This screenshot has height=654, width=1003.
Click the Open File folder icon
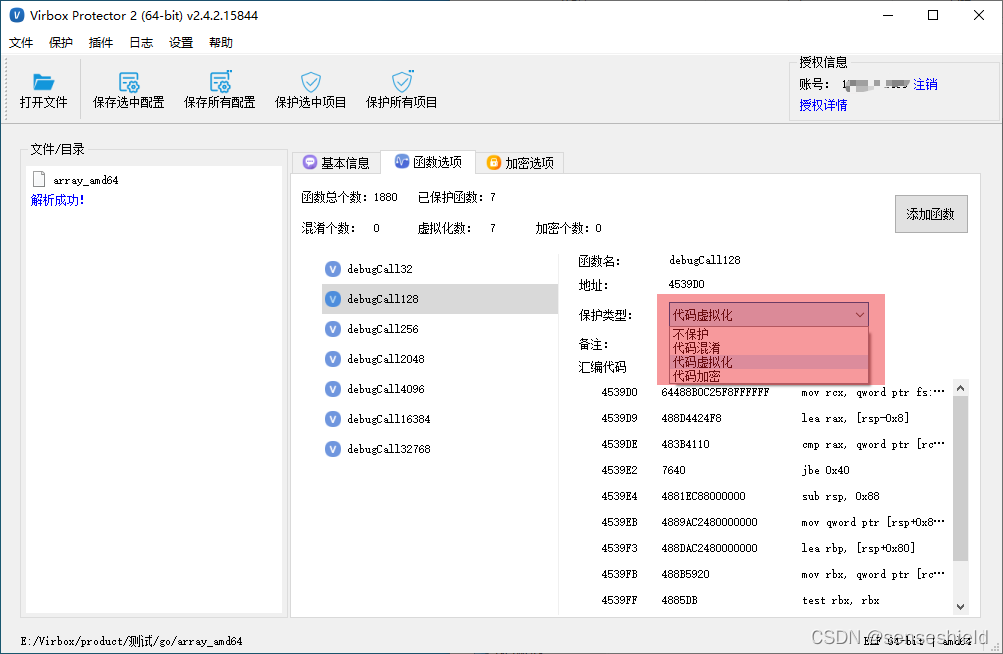43,82
